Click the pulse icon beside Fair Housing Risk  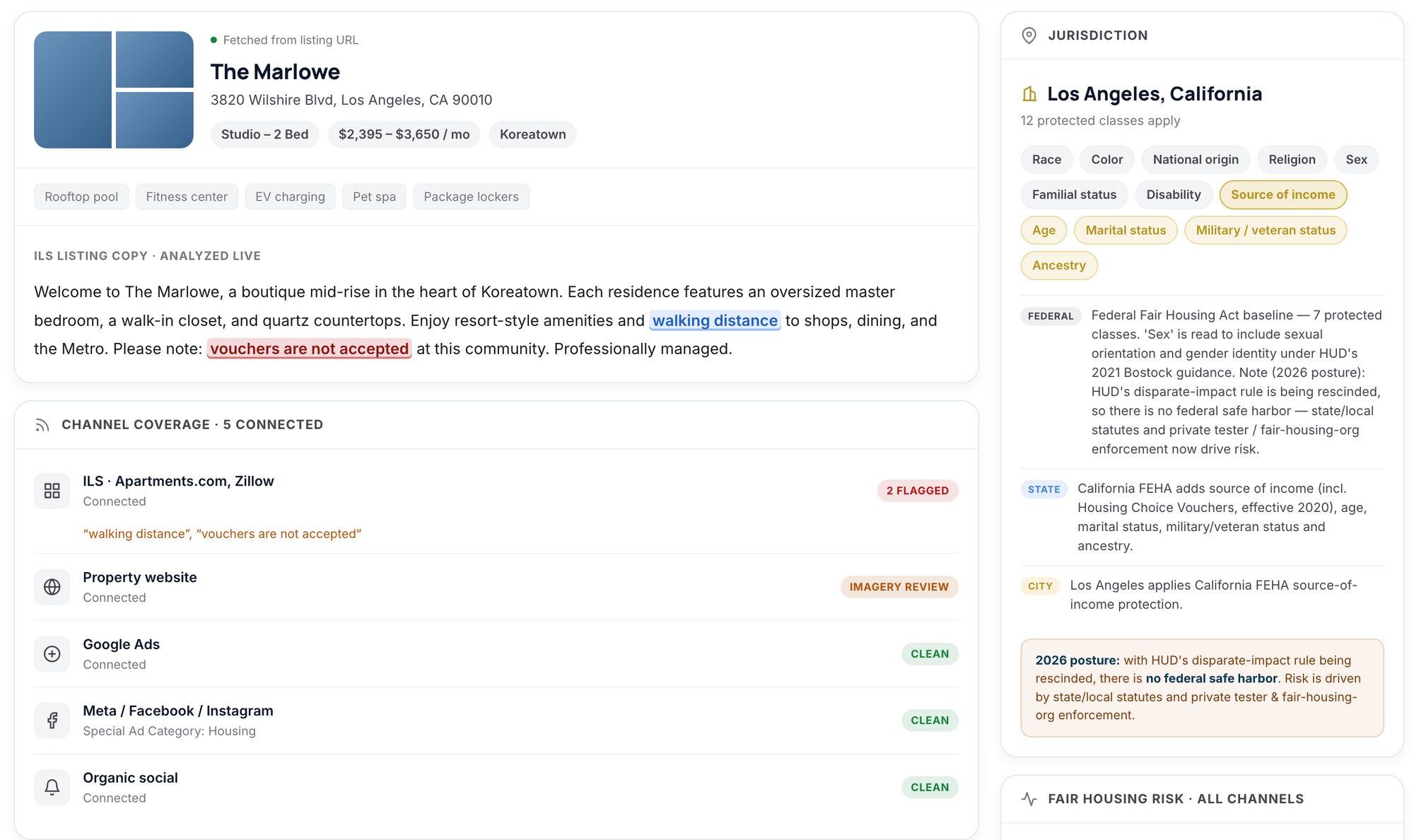point(1029,799)
